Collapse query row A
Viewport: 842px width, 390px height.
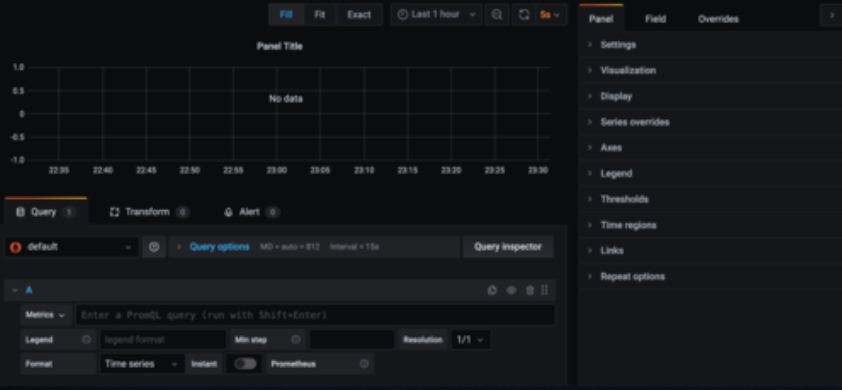15,290
